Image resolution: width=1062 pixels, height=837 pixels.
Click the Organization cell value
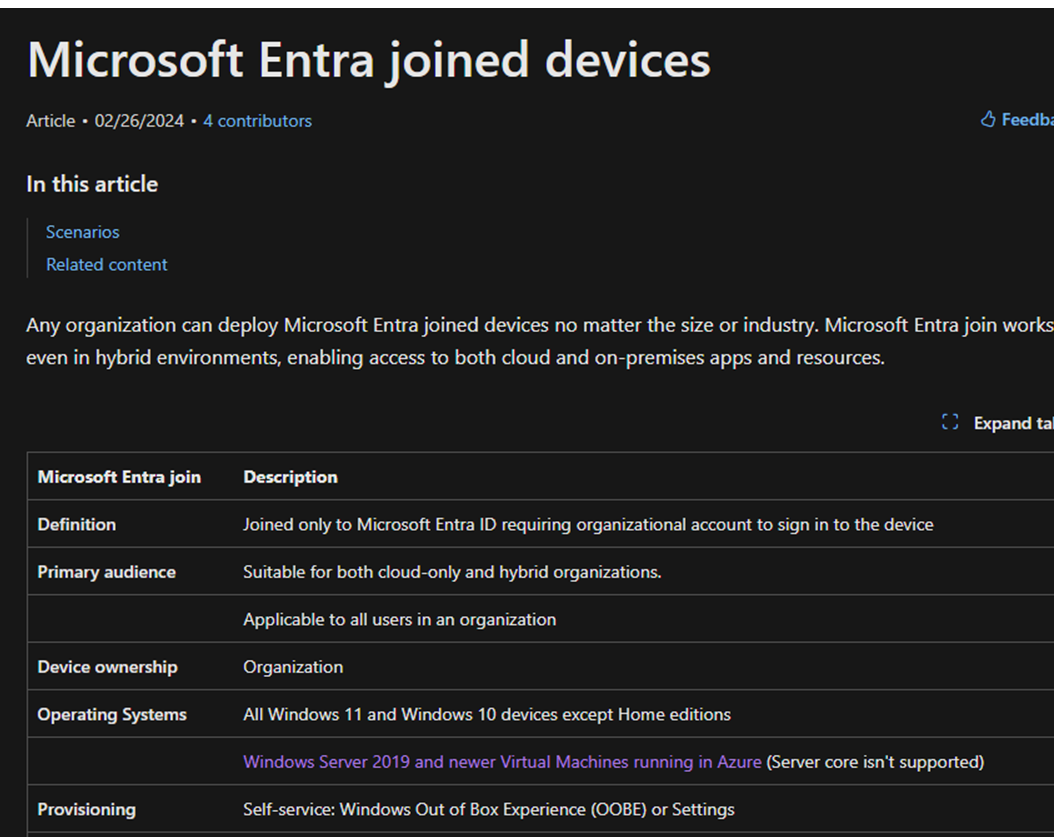[293, 667]
